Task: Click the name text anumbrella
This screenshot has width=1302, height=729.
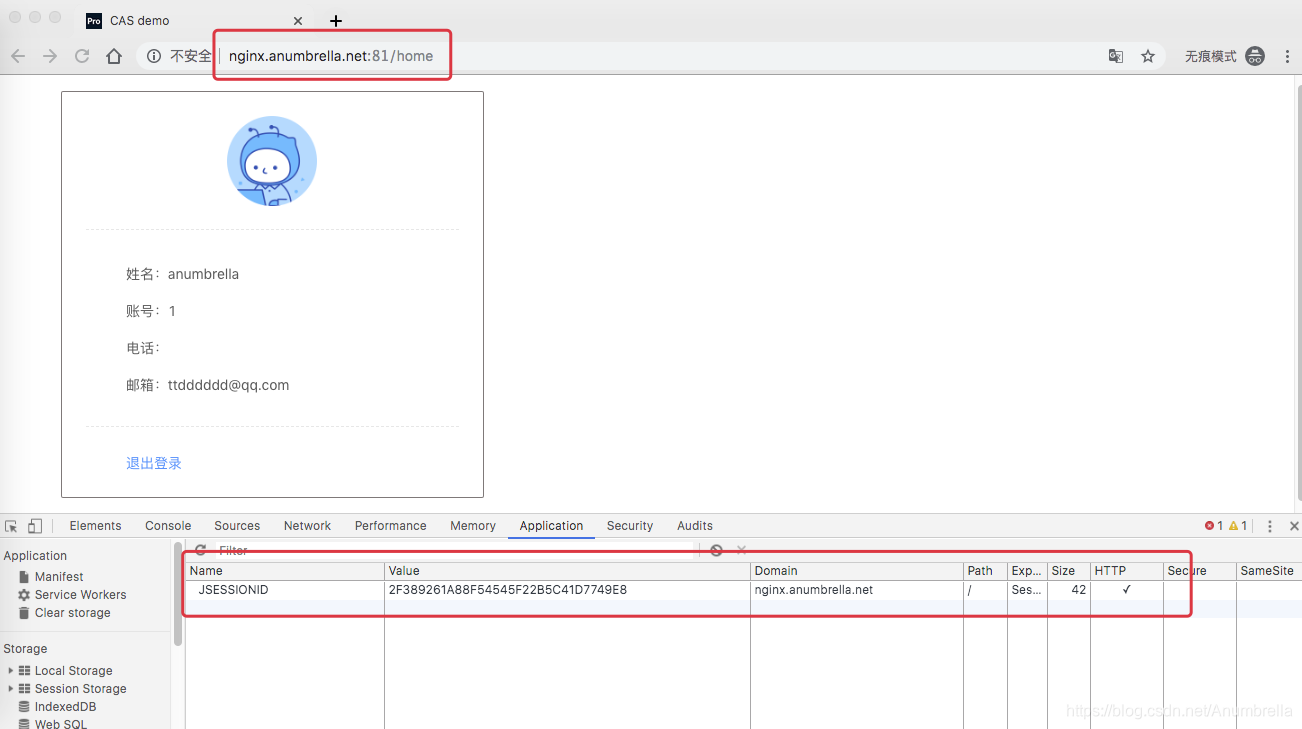Action: point(203,274)
